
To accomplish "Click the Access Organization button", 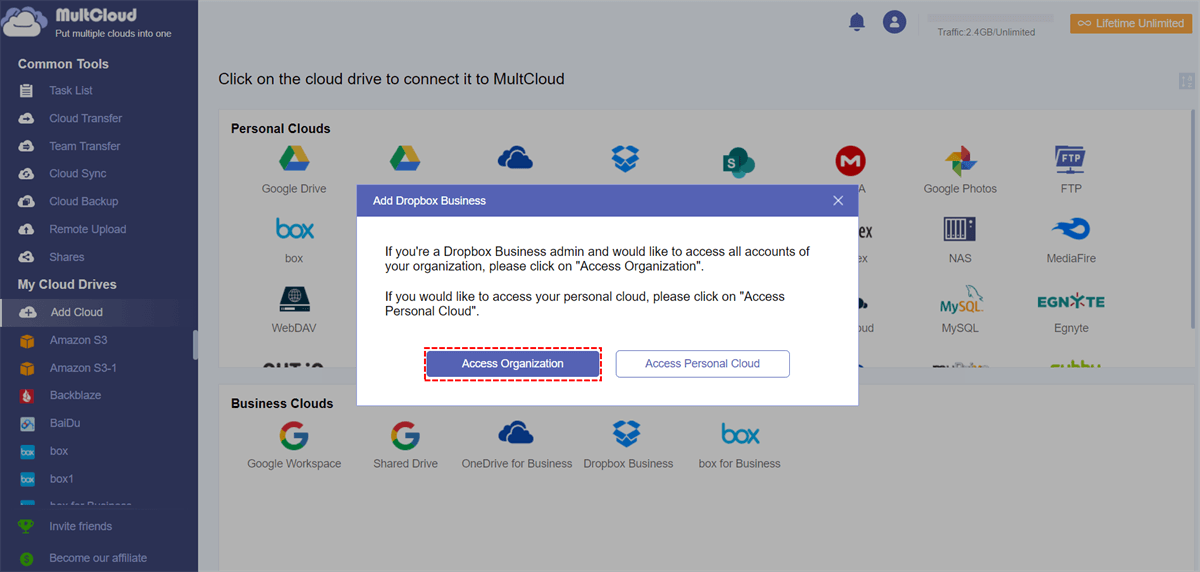I will click(512, 364).
